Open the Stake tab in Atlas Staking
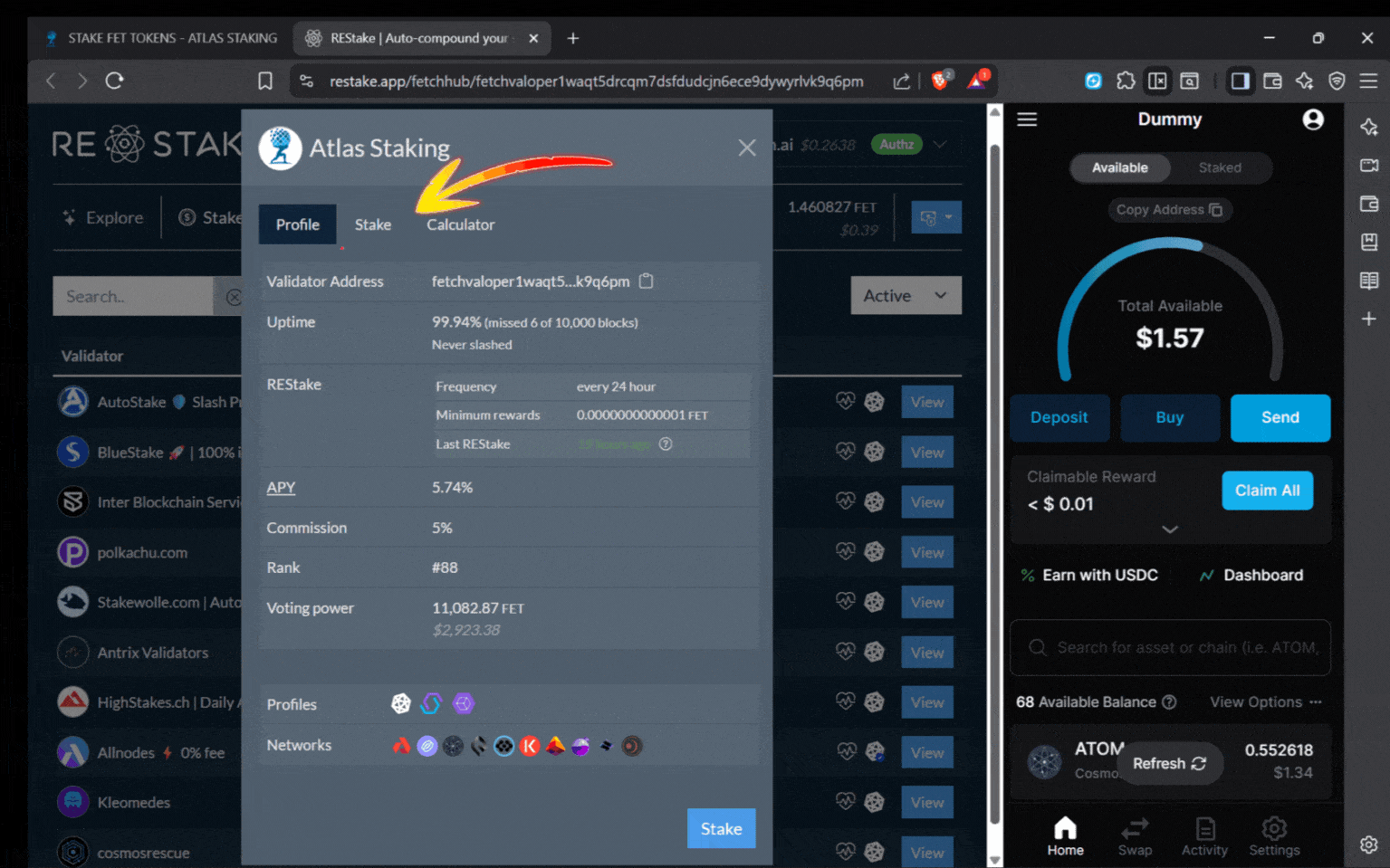Screen dimensions: 1390x868 point(372,224)
